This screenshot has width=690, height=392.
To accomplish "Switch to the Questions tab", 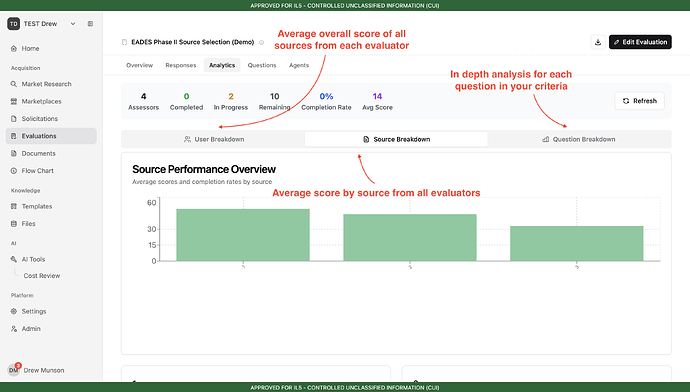I will pyautogui.click(x=262, y=65).
